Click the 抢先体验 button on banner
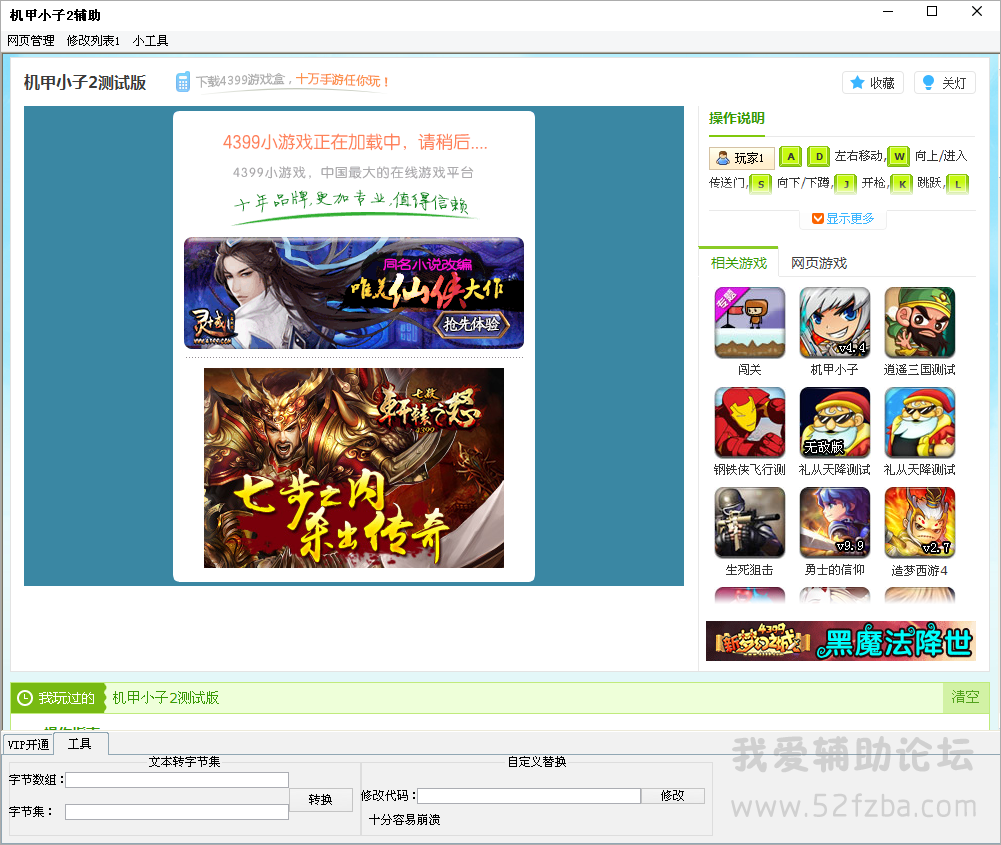Screen dimensions: 1001x845 click(471, 324)
